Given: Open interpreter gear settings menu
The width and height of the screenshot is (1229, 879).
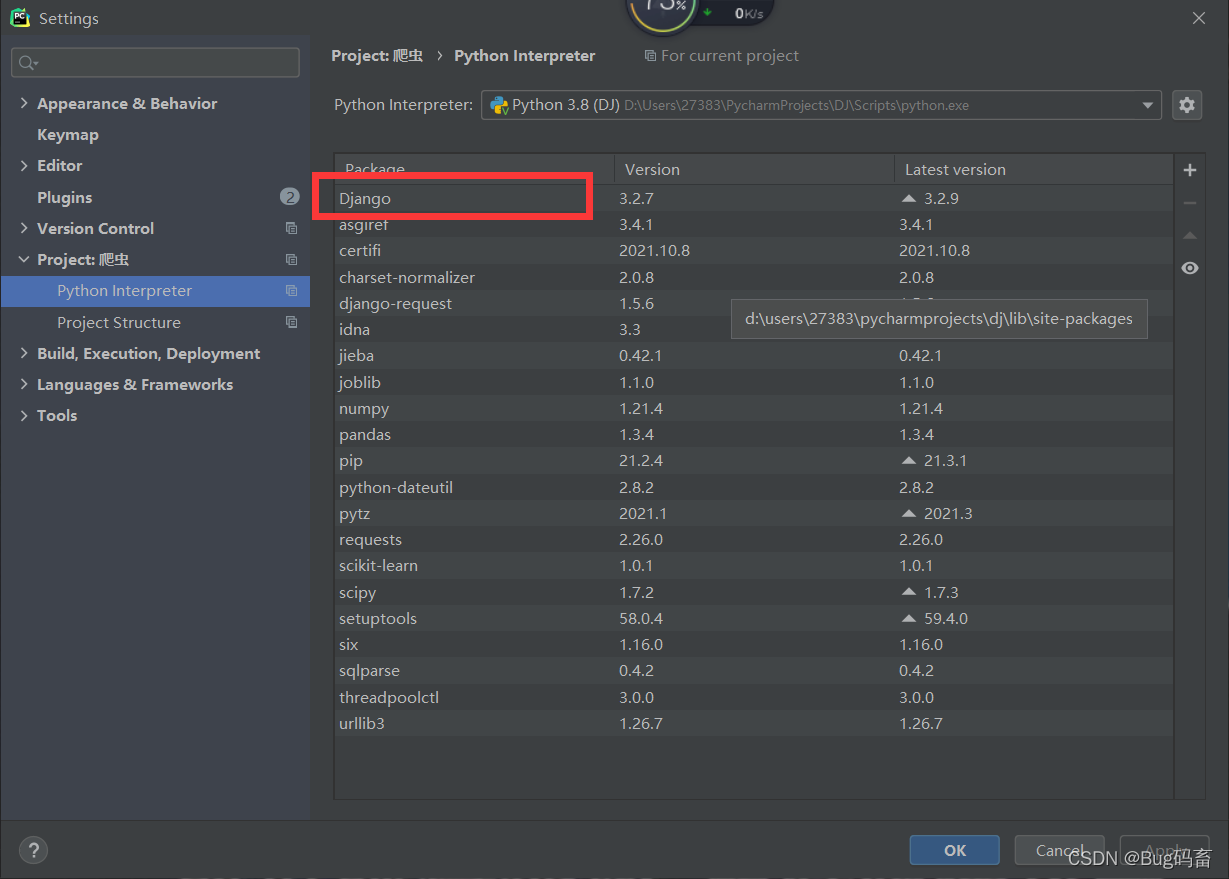Looking at the screenshot, I should [1187, 105].
